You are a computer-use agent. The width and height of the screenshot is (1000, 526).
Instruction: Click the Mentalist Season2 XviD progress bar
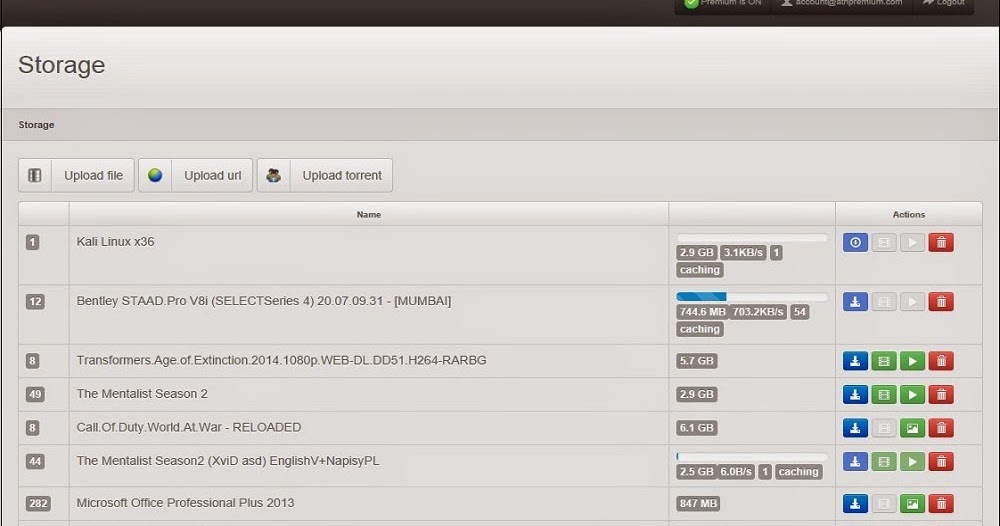pyautogui.click(x=752, y=457)
